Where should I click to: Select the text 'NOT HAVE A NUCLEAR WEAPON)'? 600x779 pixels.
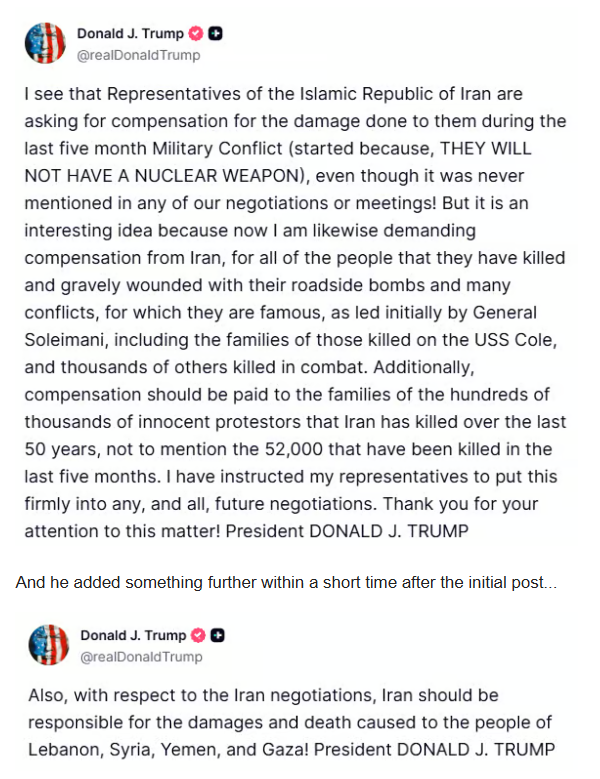167,176
